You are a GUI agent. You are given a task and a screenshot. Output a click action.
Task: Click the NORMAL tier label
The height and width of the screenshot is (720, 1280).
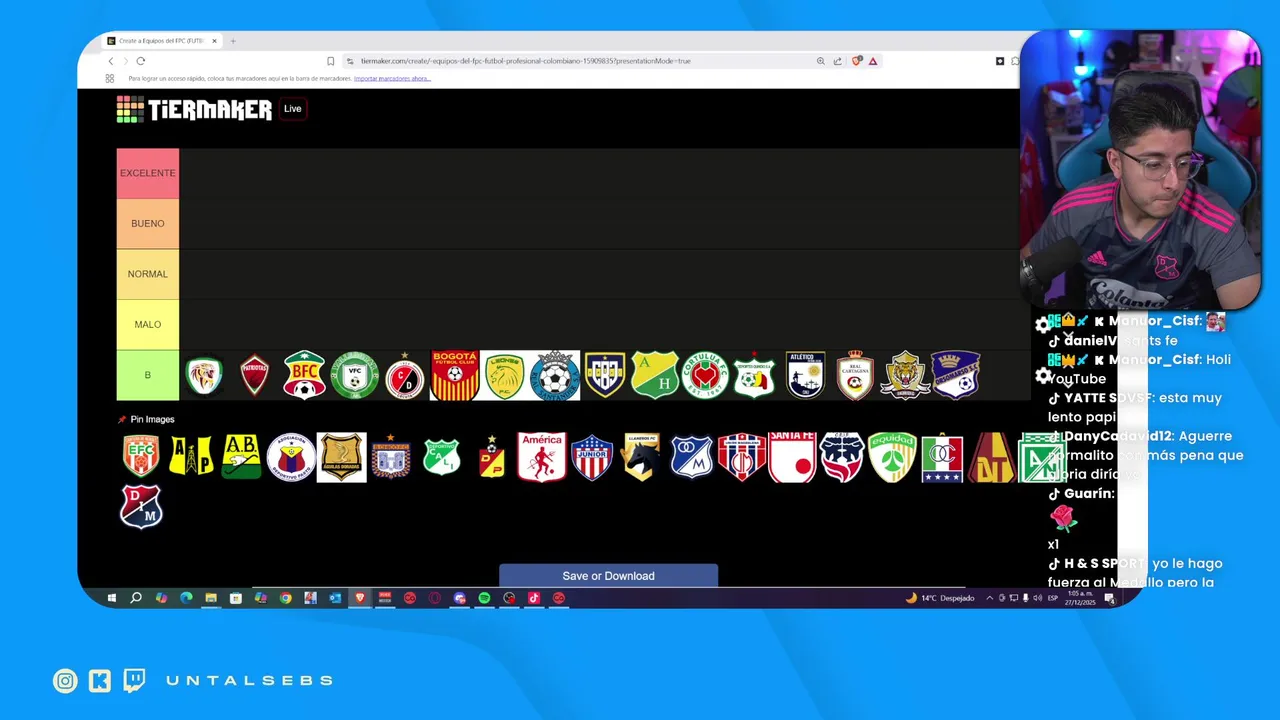click(x=147, y=274)
